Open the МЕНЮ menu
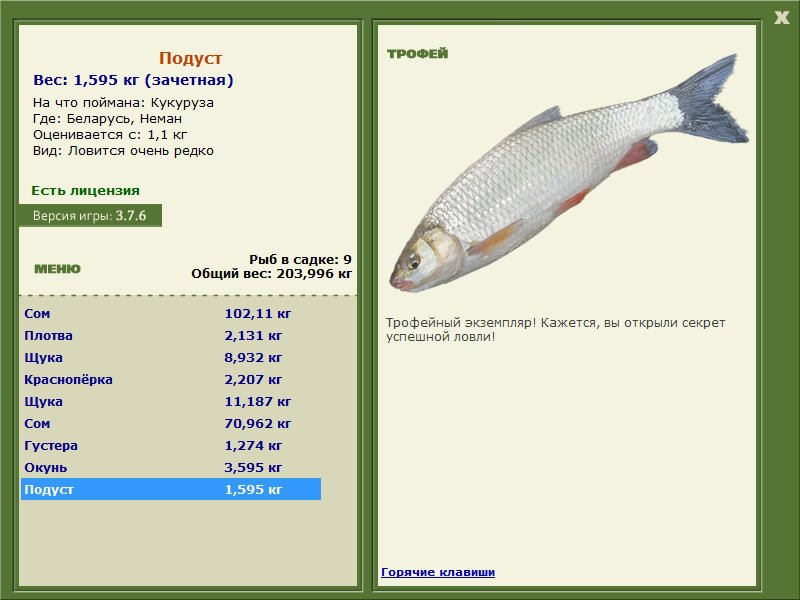This screenshot has width=800, height=600. point(57,269)
